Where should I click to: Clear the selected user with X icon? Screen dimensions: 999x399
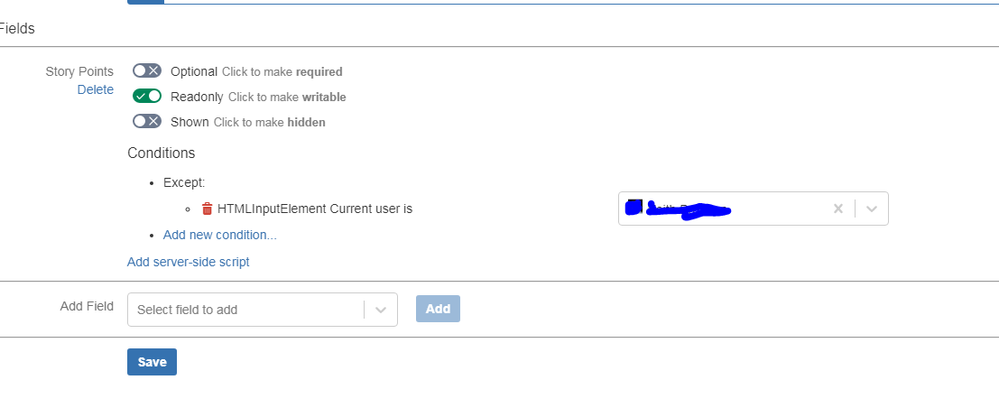pos(838,208)
